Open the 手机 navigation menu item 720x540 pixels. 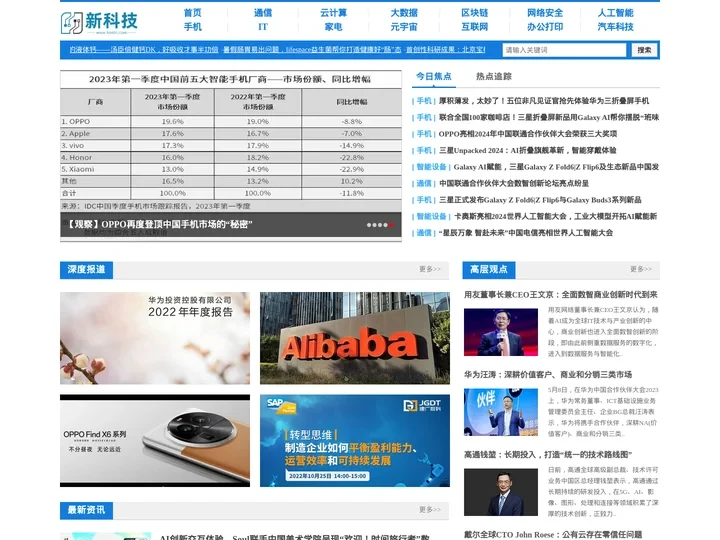pos(192,27)
